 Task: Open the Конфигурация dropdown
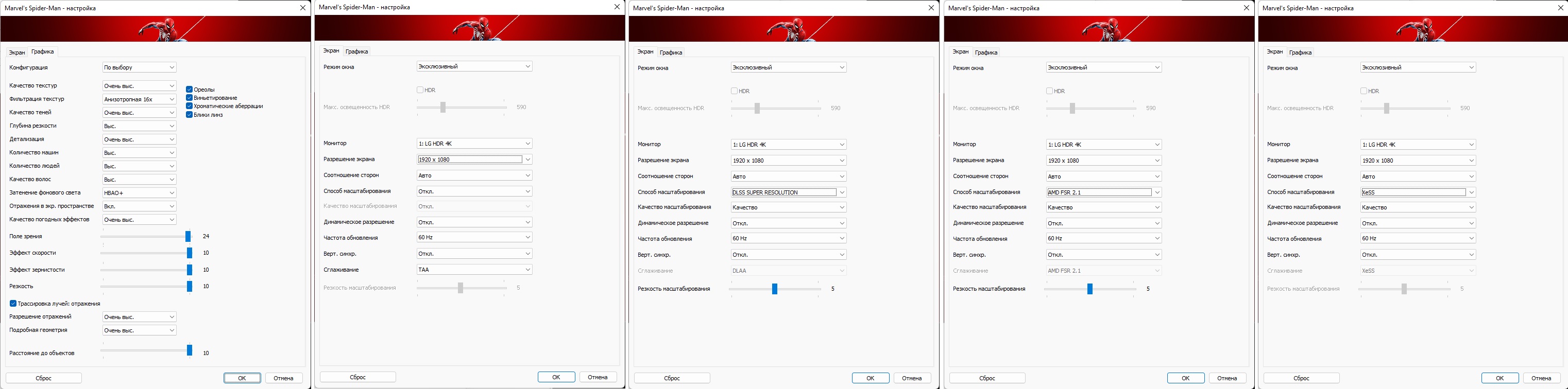pyautogui.click(x=140, y=67)
